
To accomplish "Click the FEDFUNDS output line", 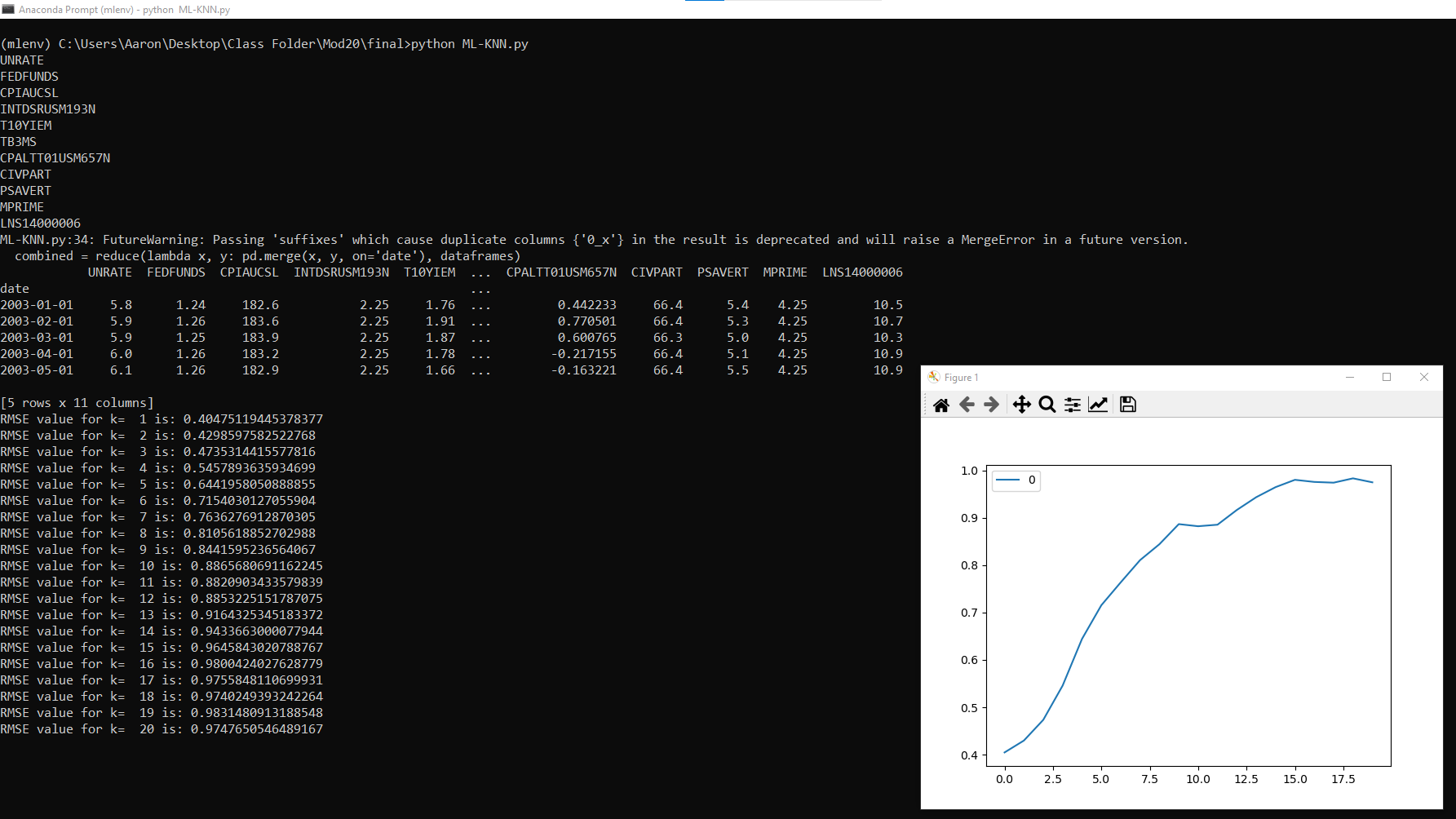I will pos(29,77).
